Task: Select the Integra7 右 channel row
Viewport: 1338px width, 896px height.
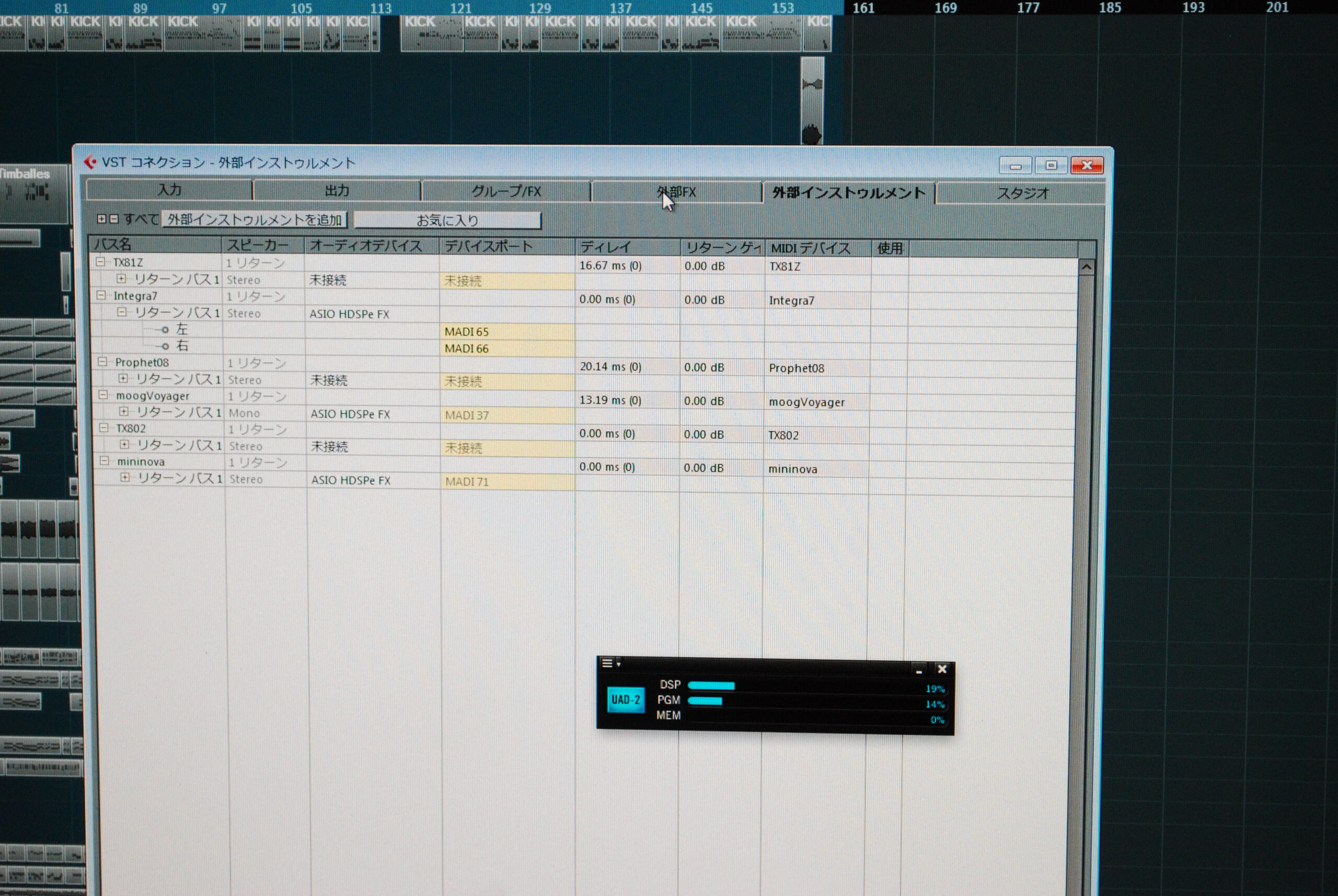Action: [x=182, y=346]
